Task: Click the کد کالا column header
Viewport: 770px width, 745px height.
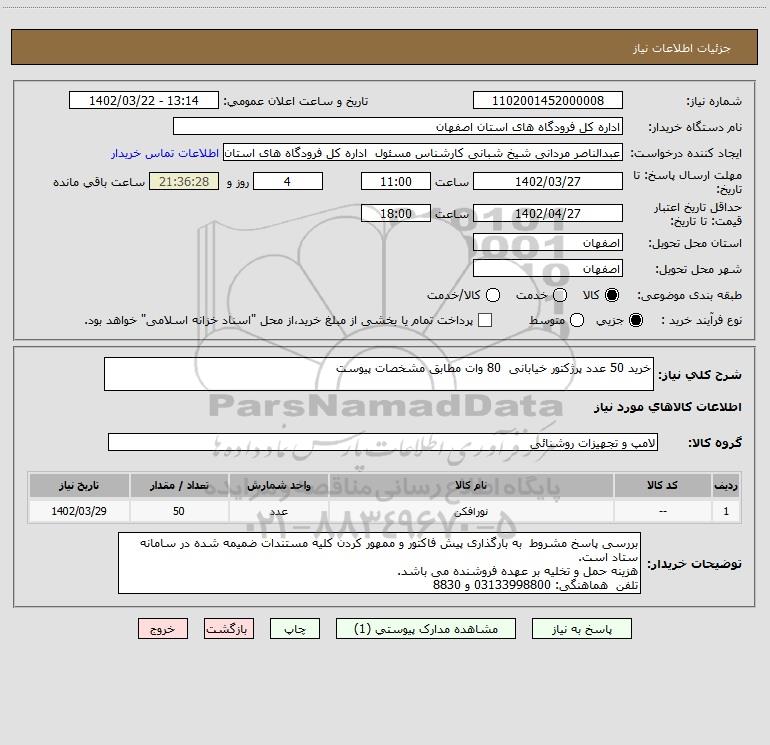Action: pos(662,485)
